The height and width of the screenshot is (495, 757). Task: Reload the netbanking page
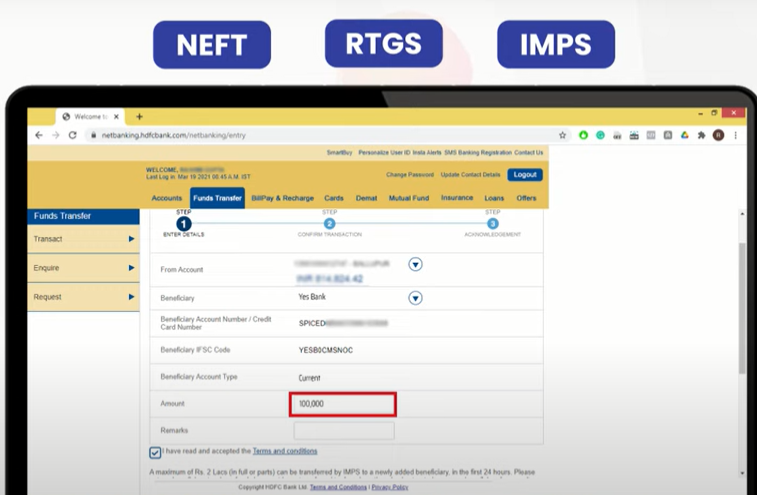coord(72,135)
